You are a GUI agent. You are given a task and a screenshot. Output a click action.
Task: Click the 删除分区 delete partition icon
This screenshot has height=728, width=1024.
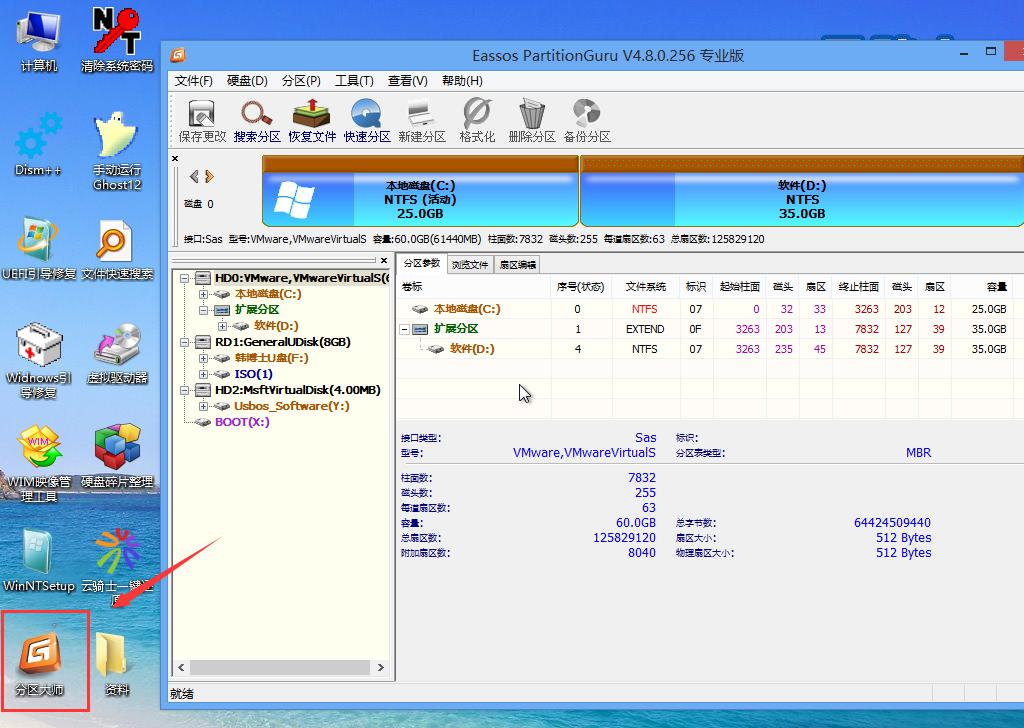click(x=531, y=113)
